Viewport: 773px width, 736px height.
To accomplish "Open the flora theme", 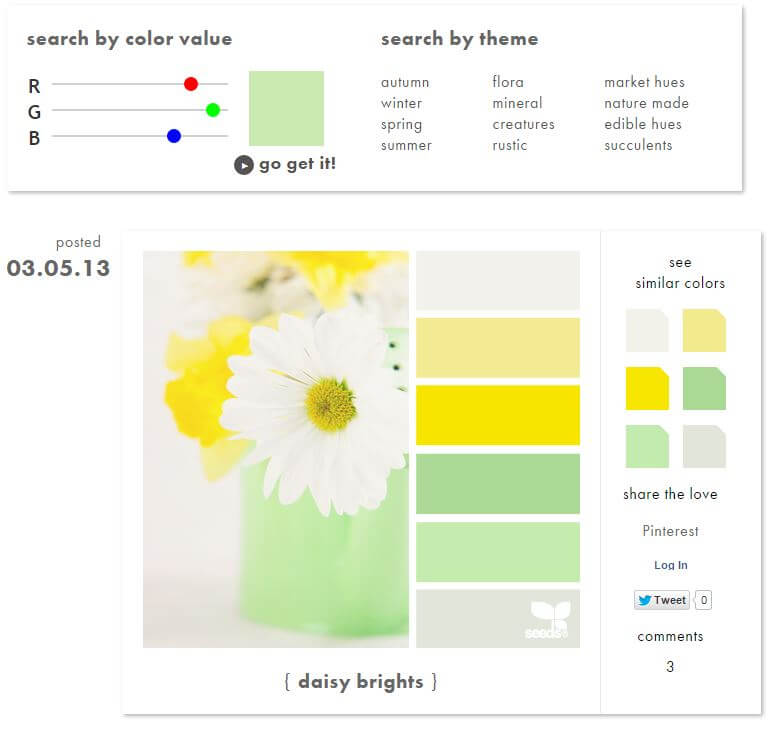I will pyautogui.click(x=508, y=82).
